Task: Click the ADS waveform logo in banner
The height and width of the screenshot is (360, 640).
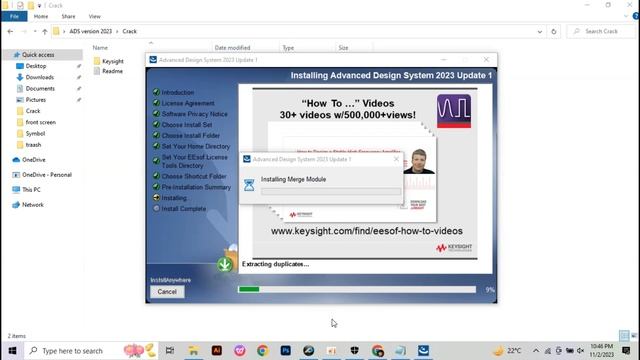Action: (454, 111)
